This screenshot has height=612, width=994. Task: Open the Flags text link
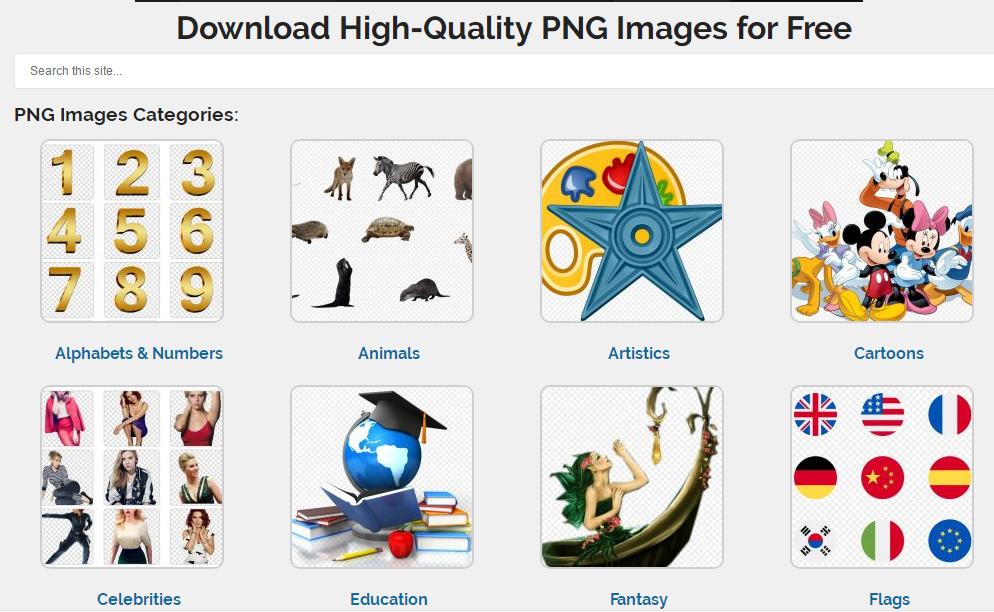pos(889,599)
